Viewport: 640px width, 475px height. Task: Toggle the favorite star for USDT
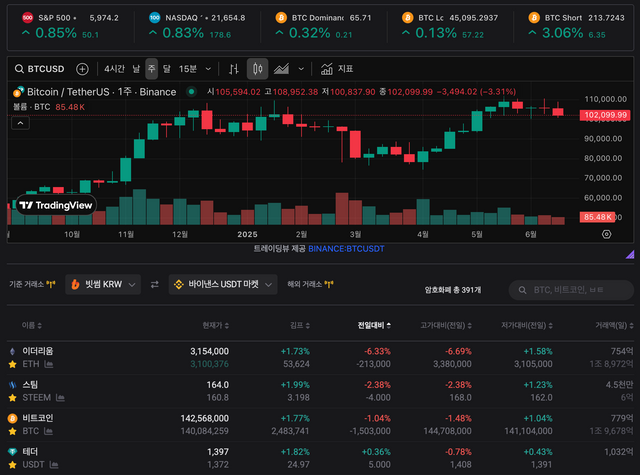point(13,465)
